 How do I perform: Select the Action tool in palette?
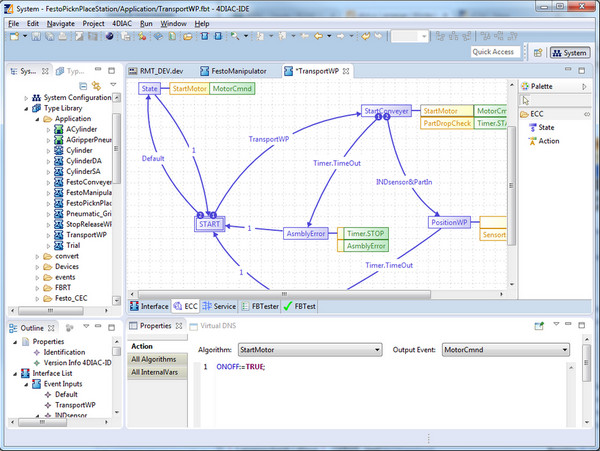(x=547, y=141)
